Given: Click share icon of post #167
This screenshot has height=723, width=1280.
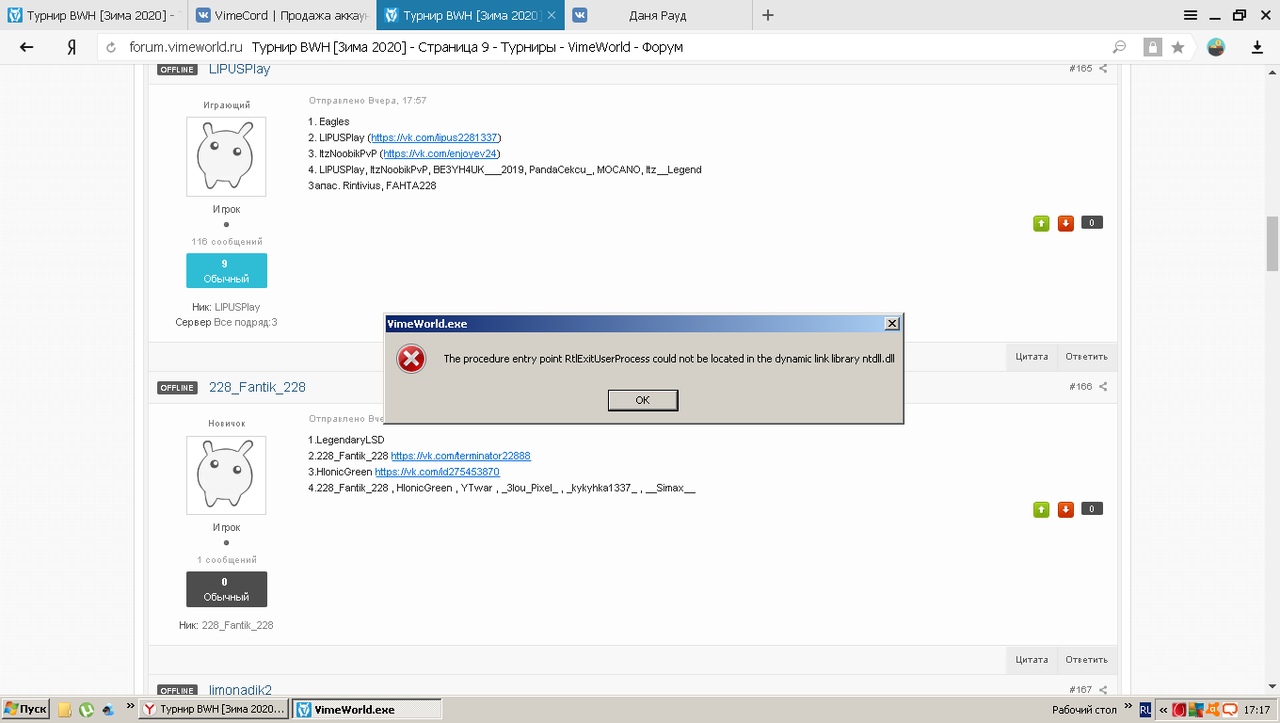Looking at the screenshot, I should click(1103, 690).
